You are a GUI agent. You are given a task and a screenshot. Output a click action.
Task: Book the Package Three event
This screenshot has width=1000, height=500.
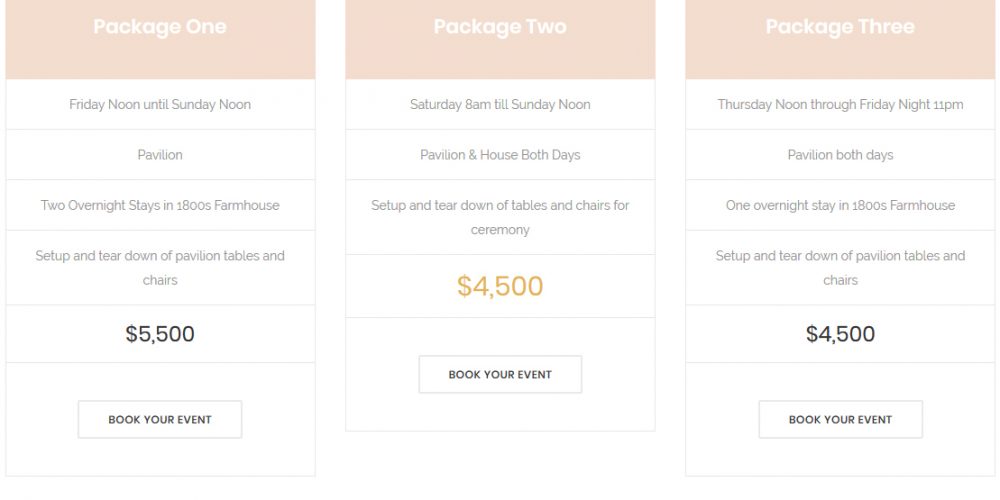click(840, 419)
